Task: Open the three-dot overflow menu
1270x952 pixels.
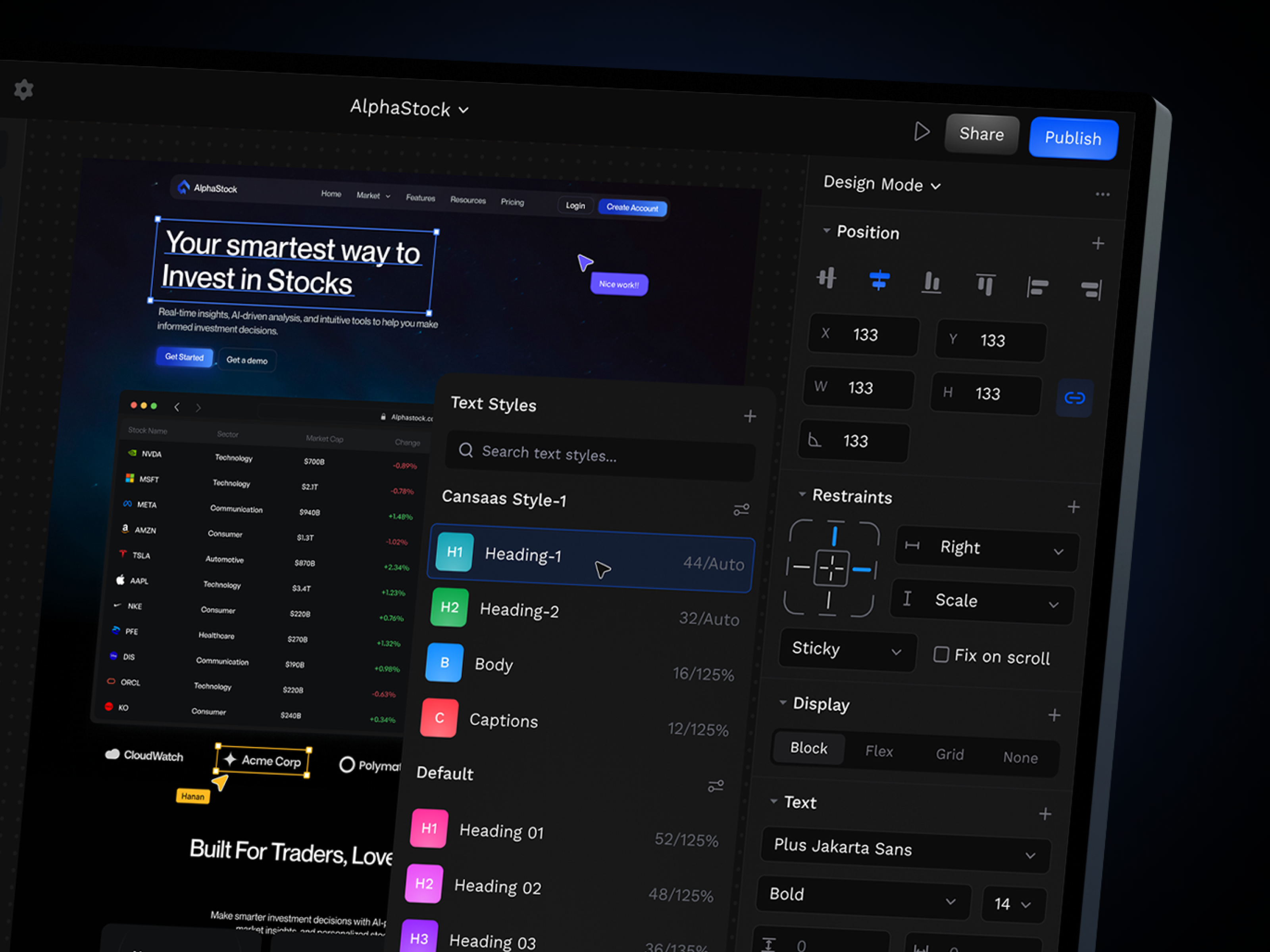Action: point(1103,194)
